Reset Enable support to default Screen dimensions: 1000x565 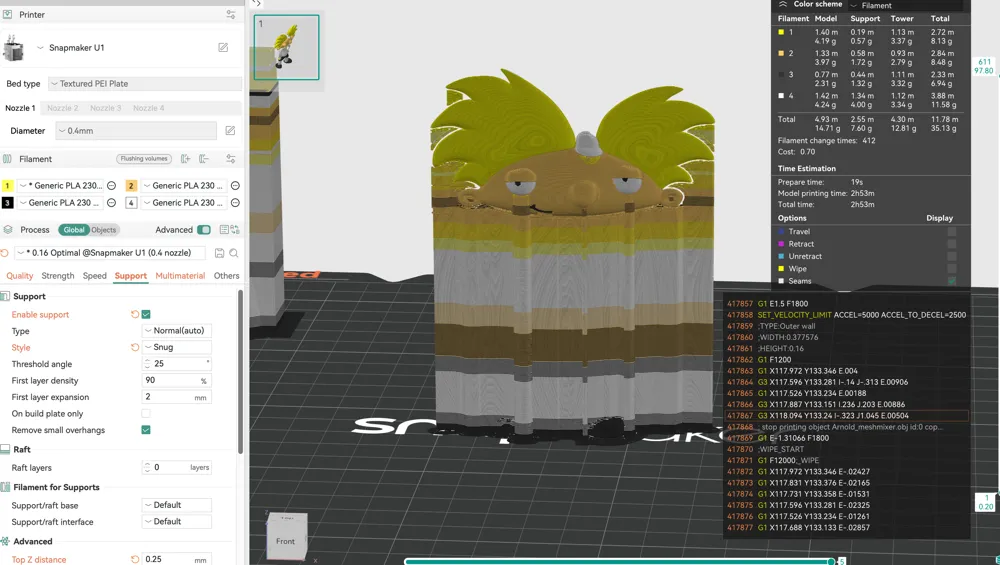click(x=135, y=314)
